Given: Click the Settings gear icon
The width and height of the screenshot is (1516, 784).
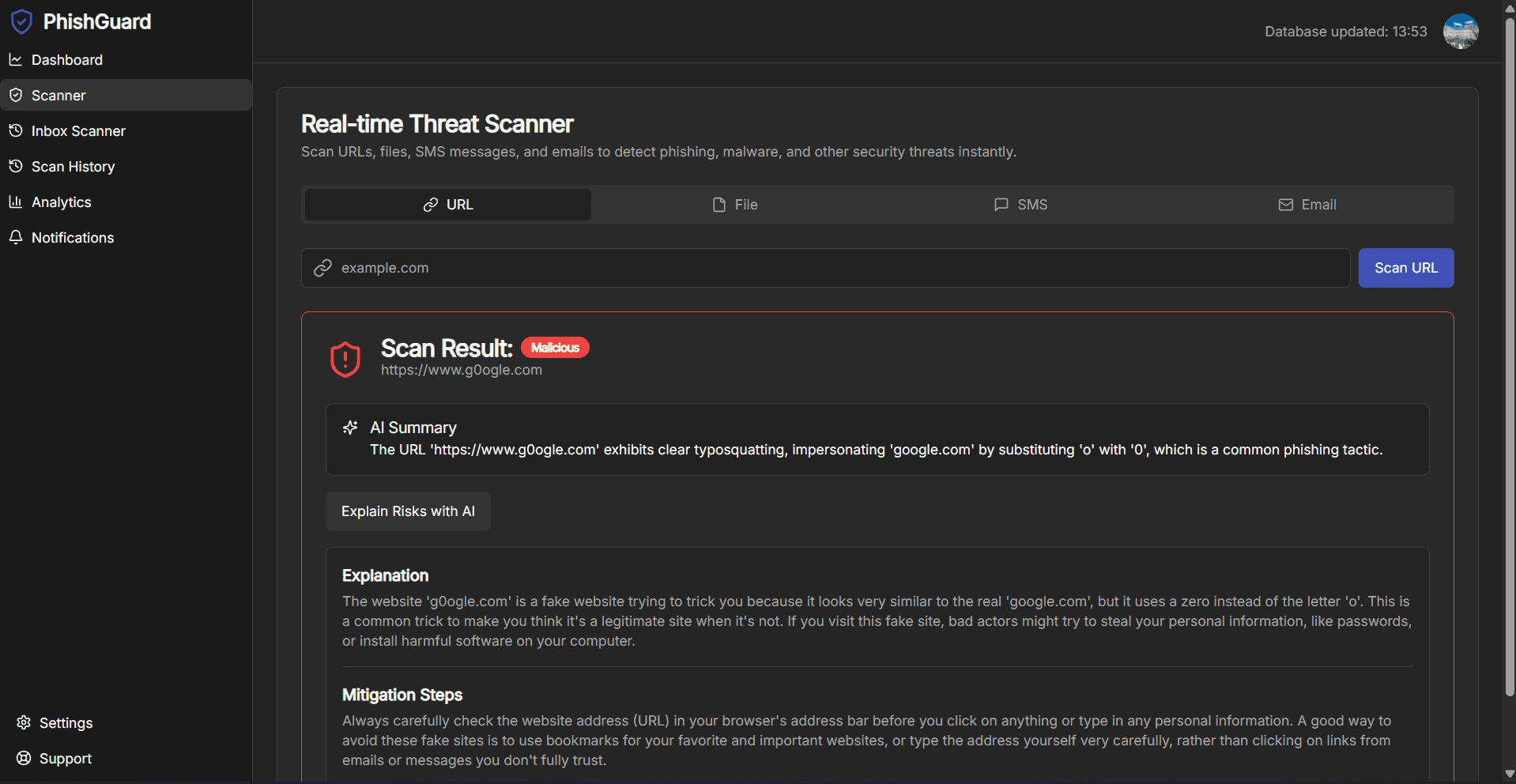Looking at the screenshot, I should click(22, 722).
